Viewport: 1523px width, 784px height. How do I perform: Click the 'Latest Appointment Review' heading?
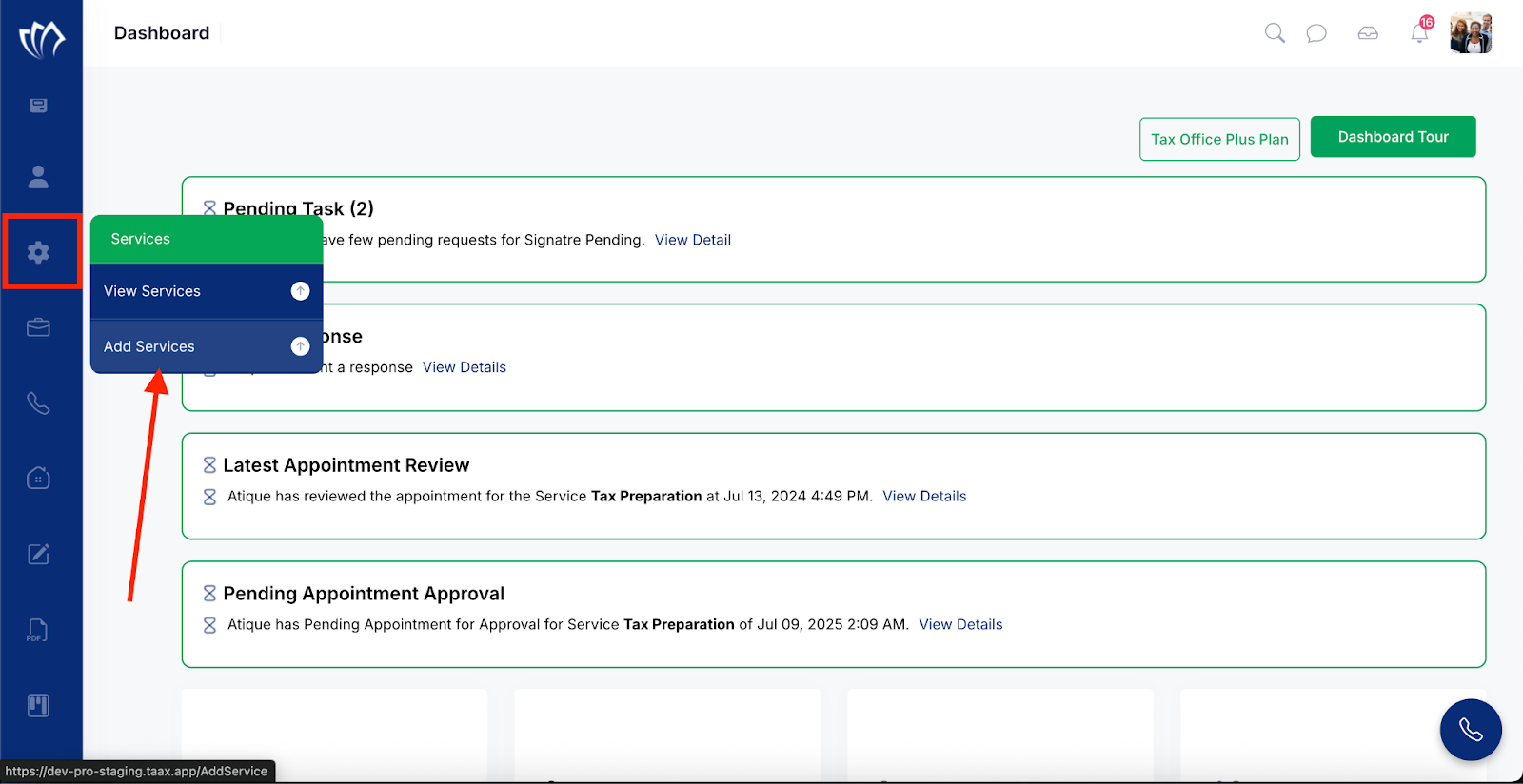click(x=346, y=465)
